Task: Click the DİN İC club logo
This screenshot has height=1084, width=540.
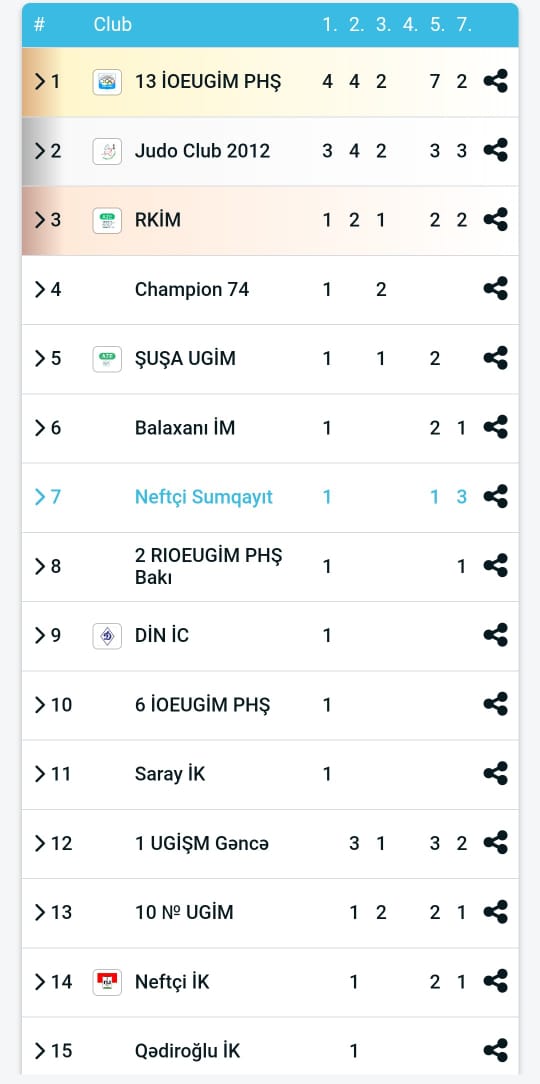Action: coord(107,635)
